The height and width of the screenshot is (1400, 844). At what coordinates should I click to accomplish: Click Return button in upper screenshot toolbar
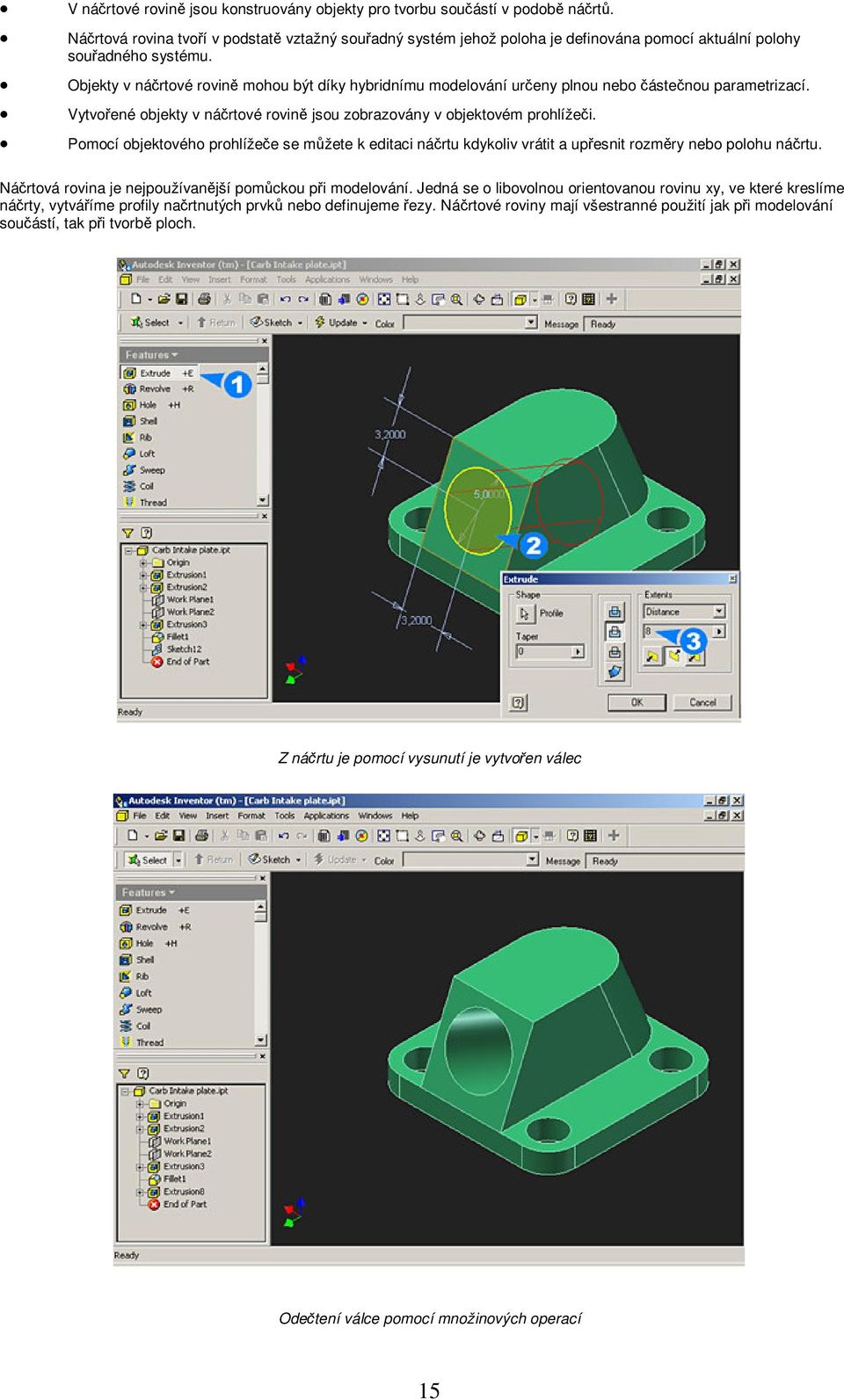pos(216,323)
